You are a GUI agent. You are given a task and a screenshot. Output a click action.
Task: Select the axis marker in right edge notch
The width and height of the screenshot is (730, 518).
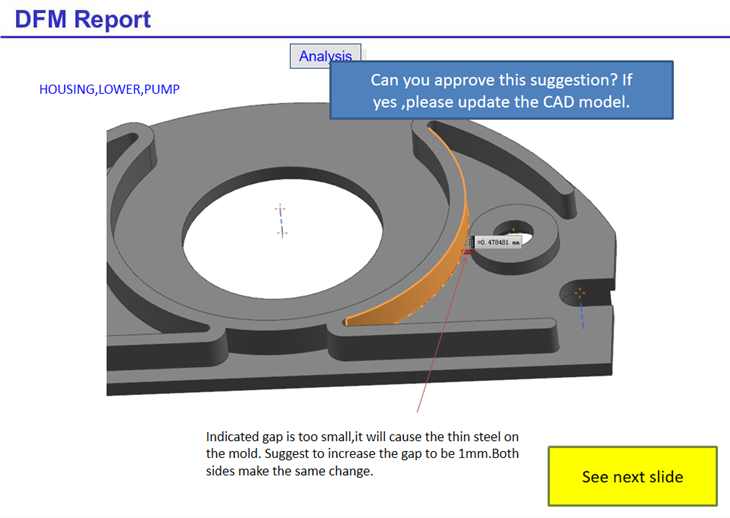tap(581, 295)
